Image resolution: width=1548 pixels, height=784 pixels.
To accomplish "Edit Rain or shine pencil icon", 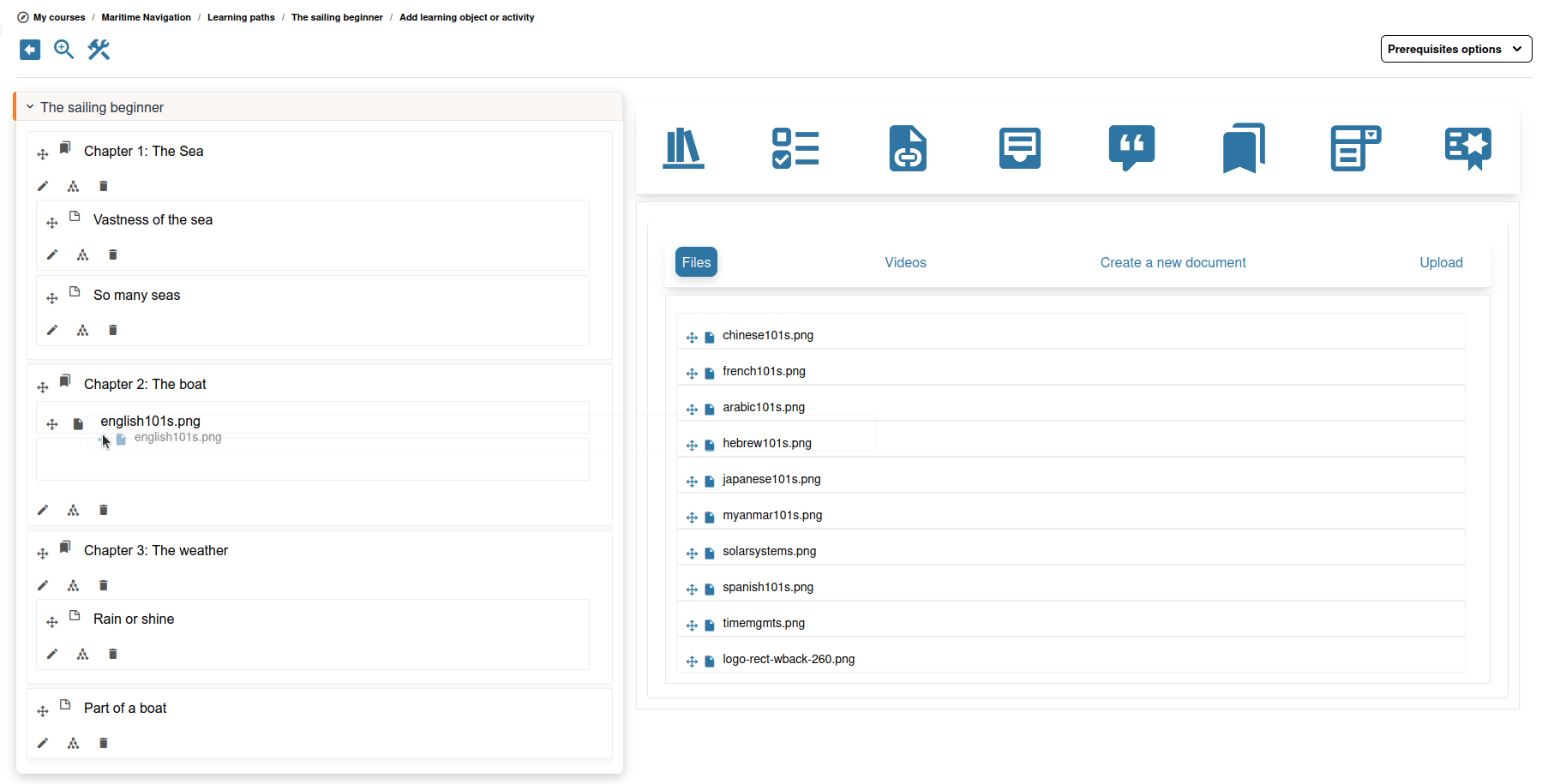I will point(52,654).
